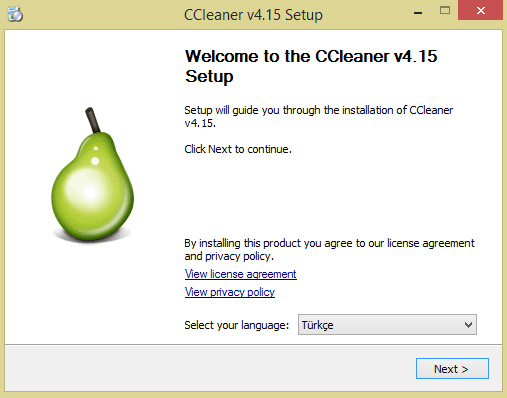Click the 'Select your language:' label
The width and height of the screenshot is (507, 398).
pyautogui.click(x=237, y=325)
